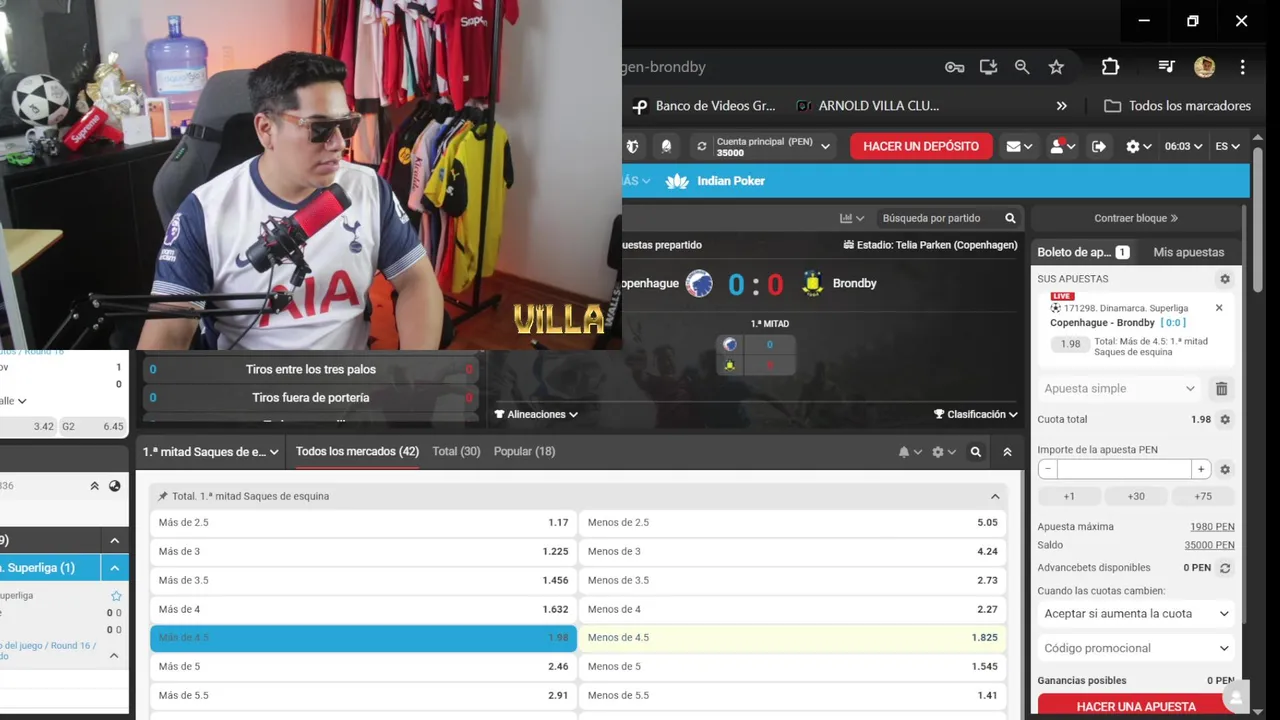
Task: Switch to the Popular (18) tab
Action: click(x=524, y=452)
